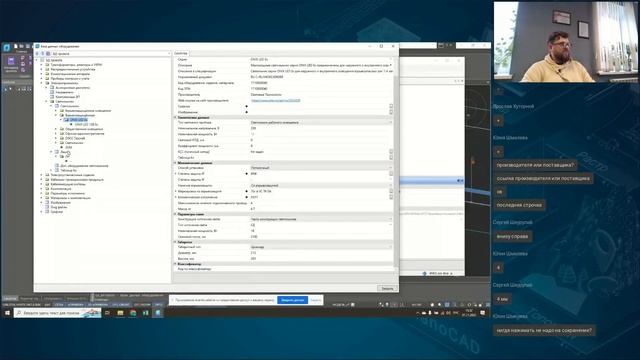The width and height of the screenshot is (640, 360).
Task: Select the Асинхронные двигатели tree item
Action: (x=73, y=88)
